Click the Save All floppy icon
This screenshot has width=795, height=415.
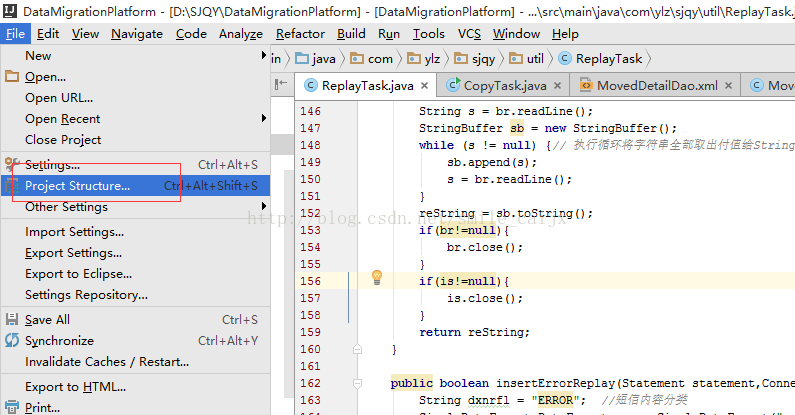[12, 319]
